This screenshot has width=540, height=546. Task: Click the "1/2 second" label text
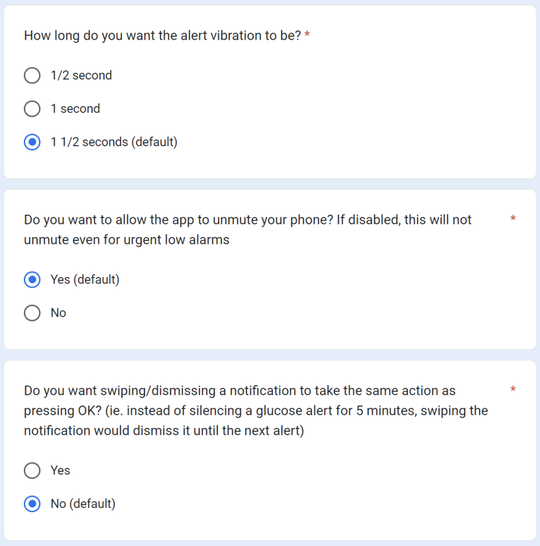[x=81, y=76]
